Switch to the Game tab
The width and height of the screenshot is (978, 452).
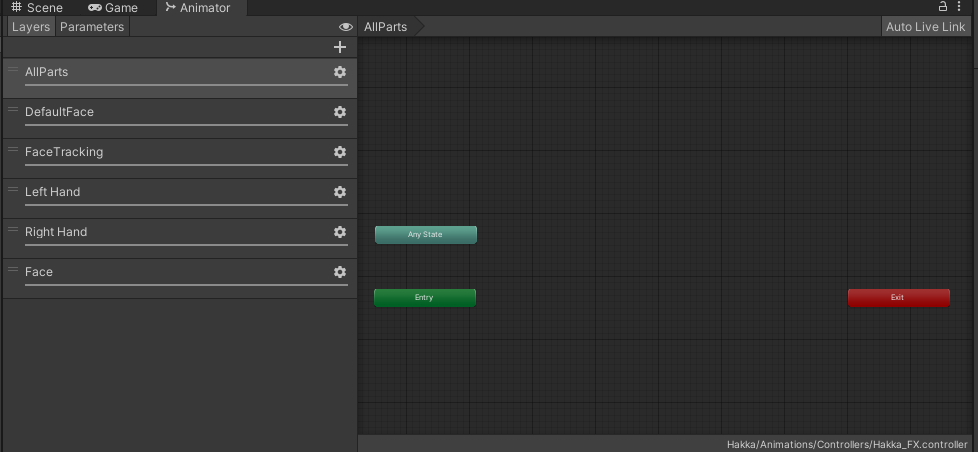pos(113,7)
